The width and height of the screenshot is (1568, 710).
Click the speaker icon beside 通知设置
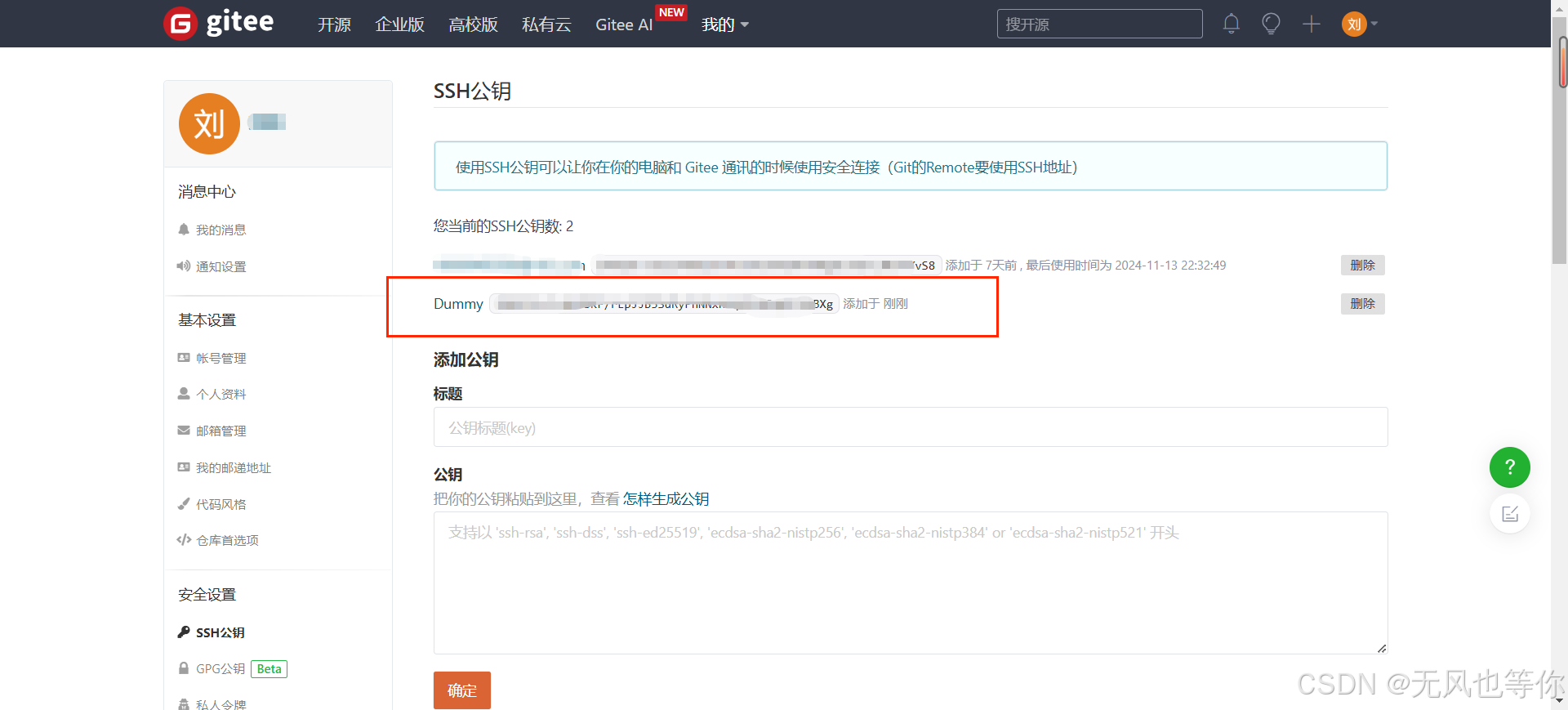click(x=184, y=266)
